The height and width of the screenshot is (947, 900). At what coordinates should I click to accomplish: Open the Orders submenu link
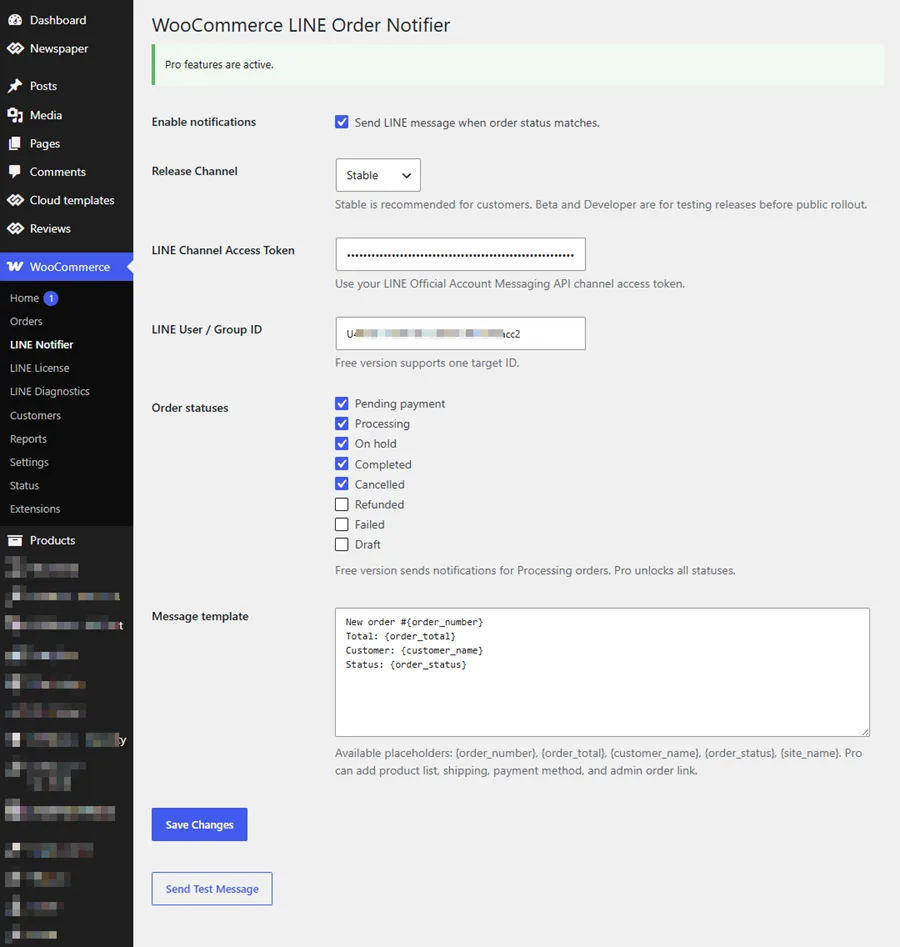click(x=26, y=321)
